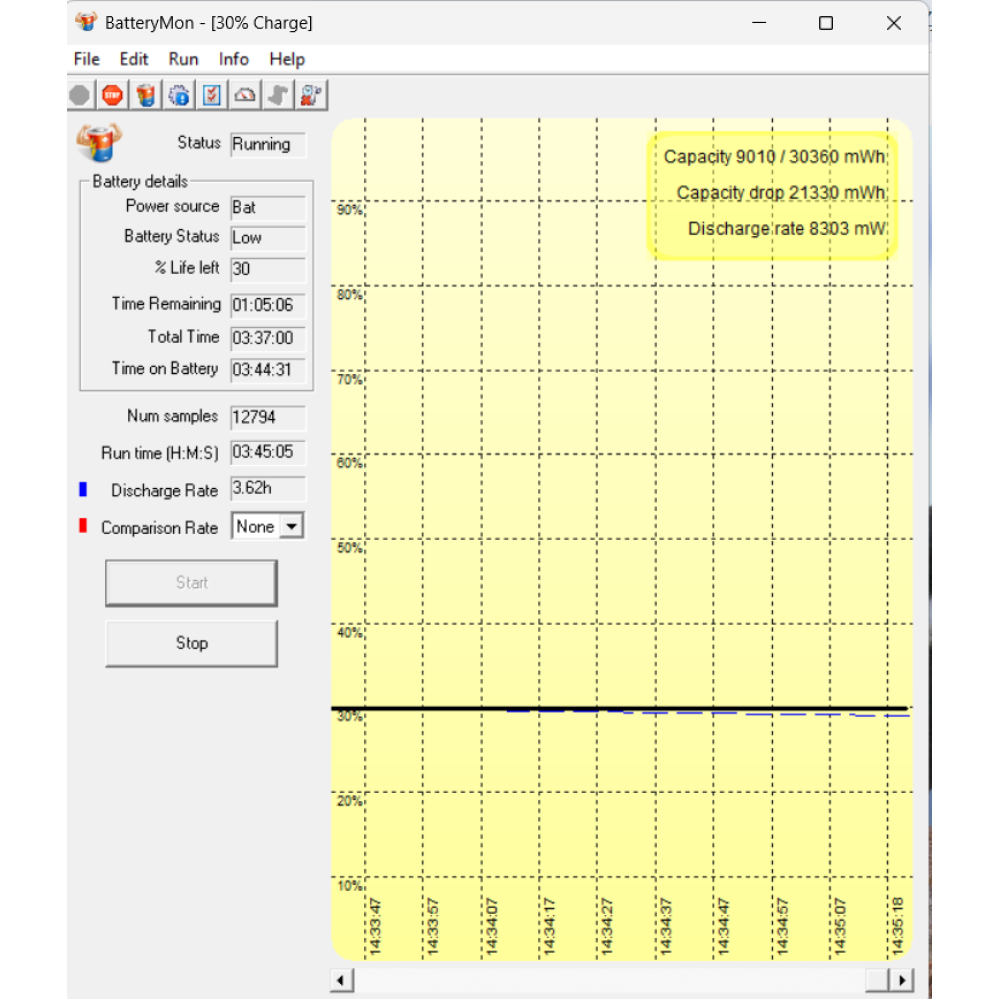The height and width of the screenshot is (1000, 1000).
Task: Click the red Stop sign toolbar icon
Action: click(x=112, y=96)
